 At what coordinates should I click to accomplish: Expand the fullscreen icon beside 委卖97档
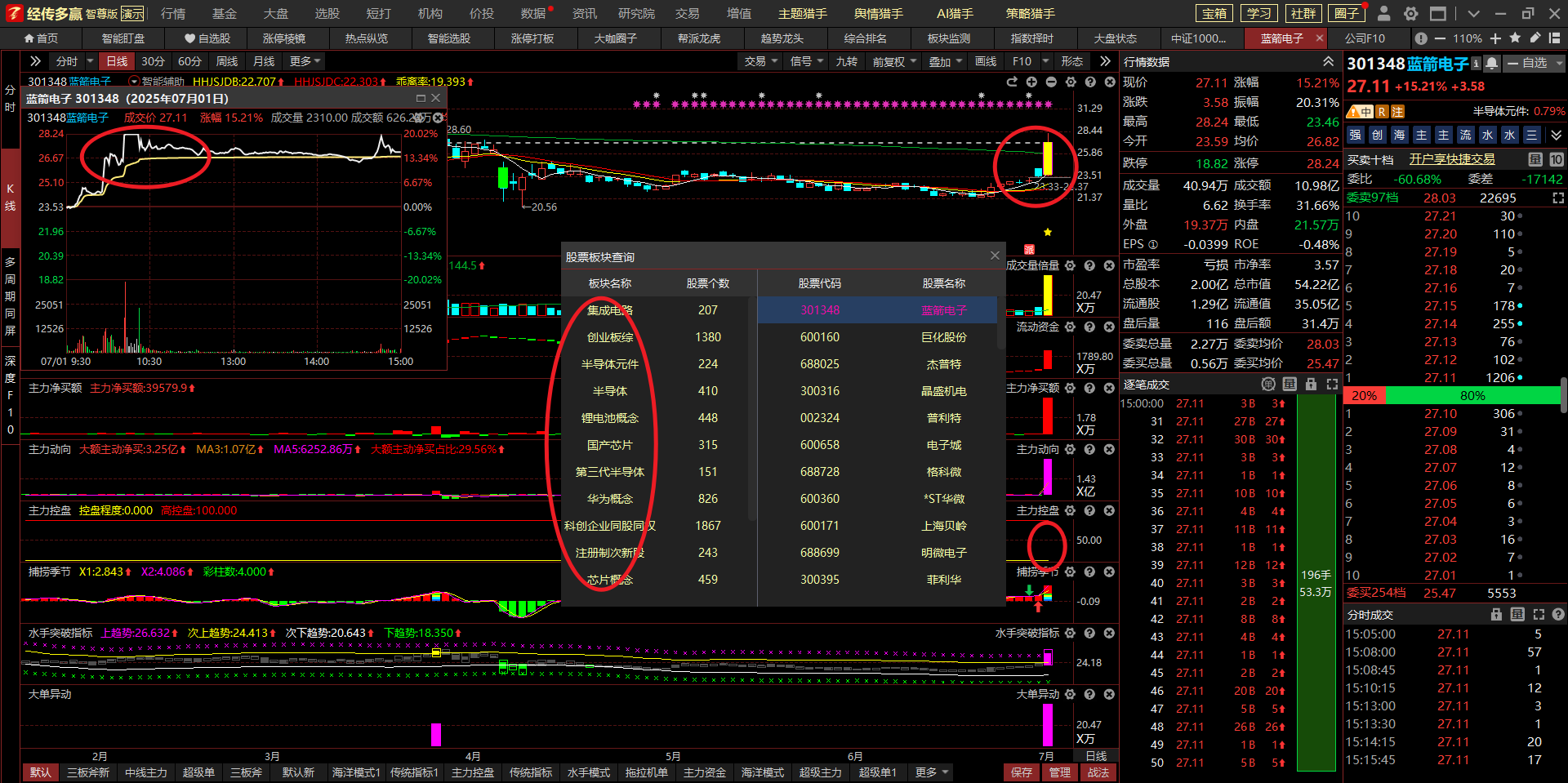[1557, 198]
